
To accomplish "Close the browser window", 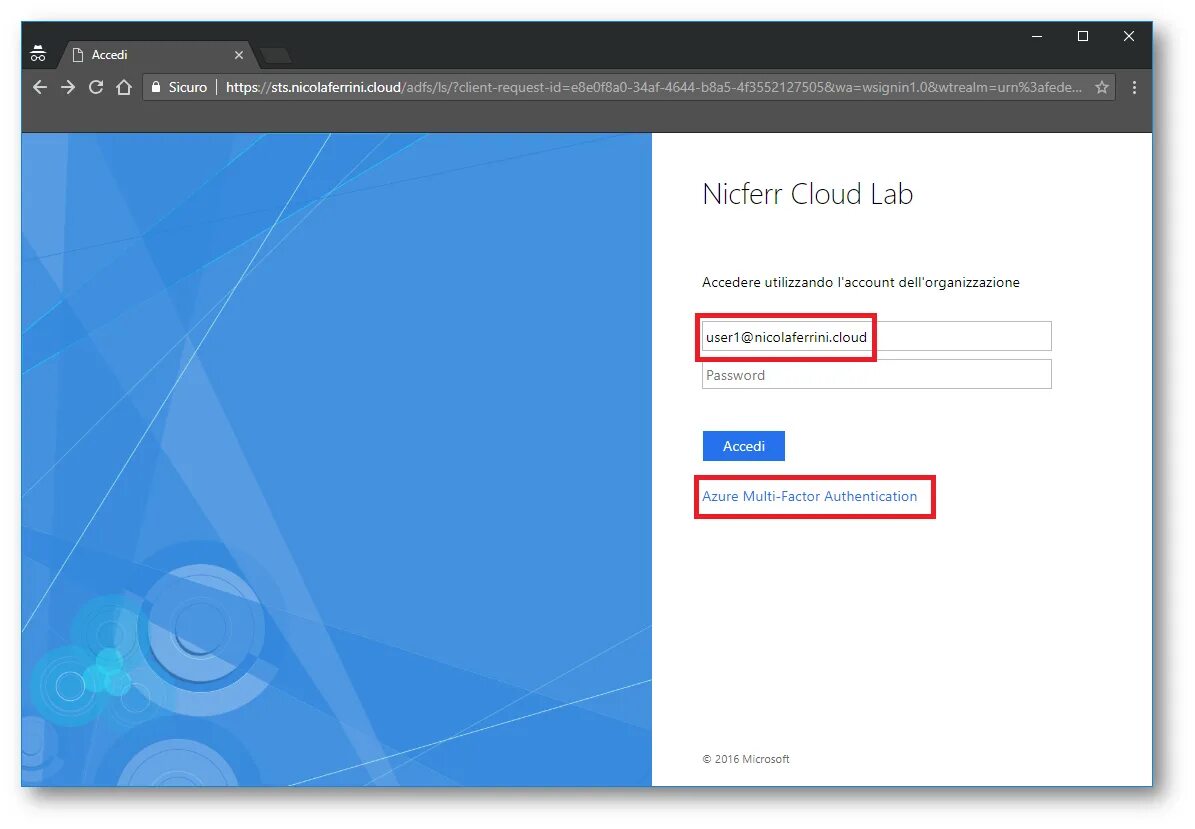I will coord(1129,37).
